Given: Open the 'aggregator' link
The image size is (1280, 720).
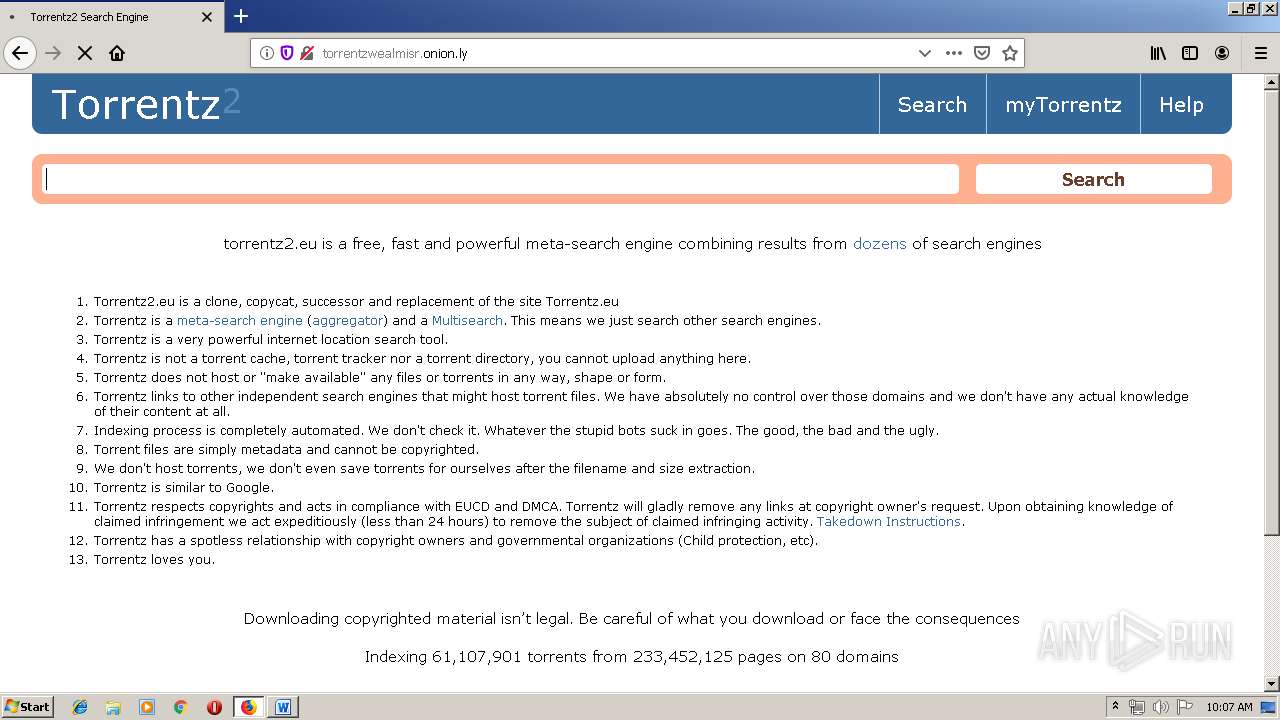Looking at the screenshot, I should click(347, 320).
